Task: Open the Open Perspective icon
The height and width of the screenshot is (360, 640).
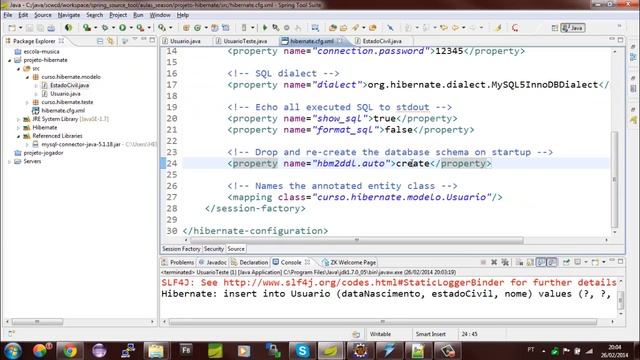Action: pos(555,28)
